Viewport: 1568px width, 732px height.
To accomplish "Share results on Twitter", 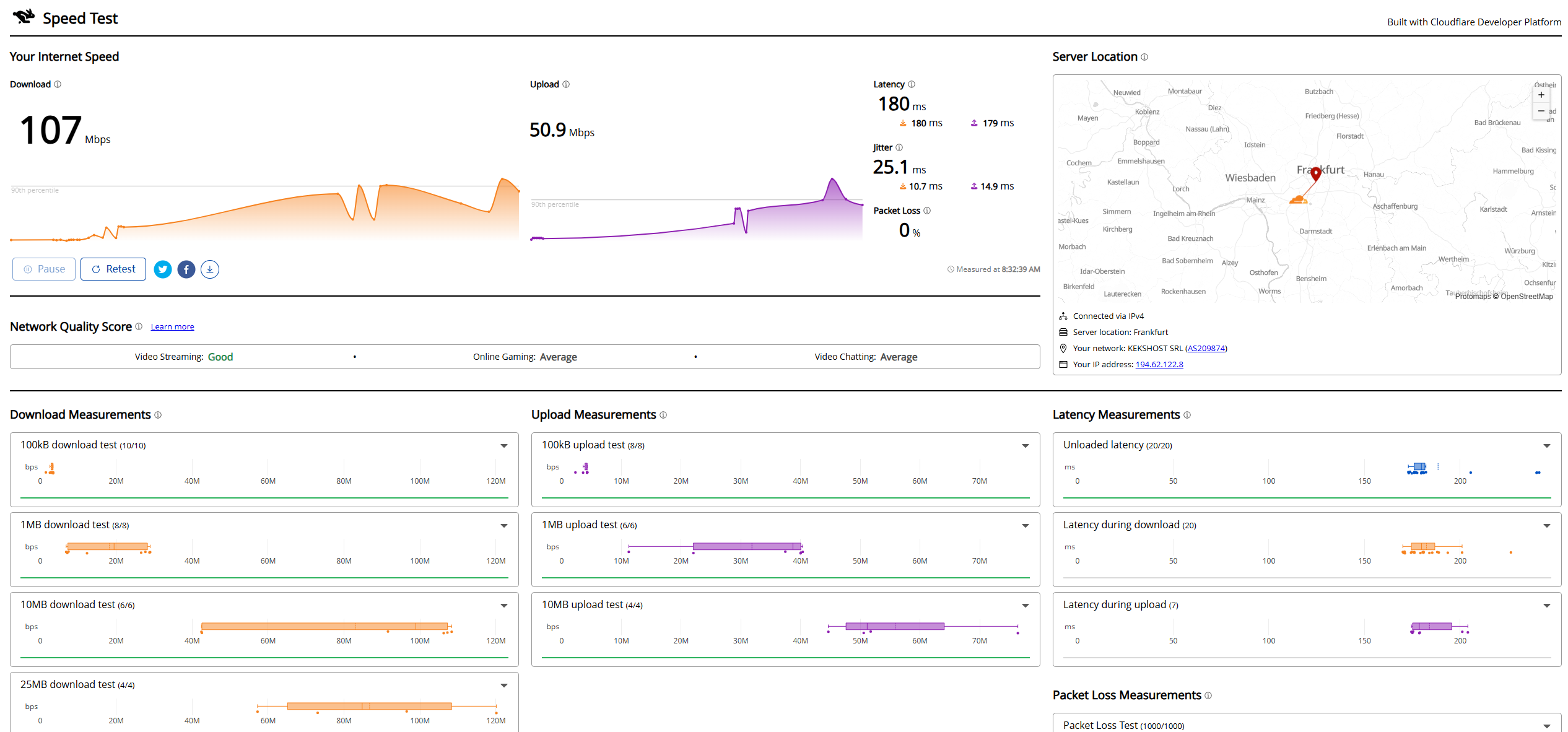I will [x=163, y=269].
